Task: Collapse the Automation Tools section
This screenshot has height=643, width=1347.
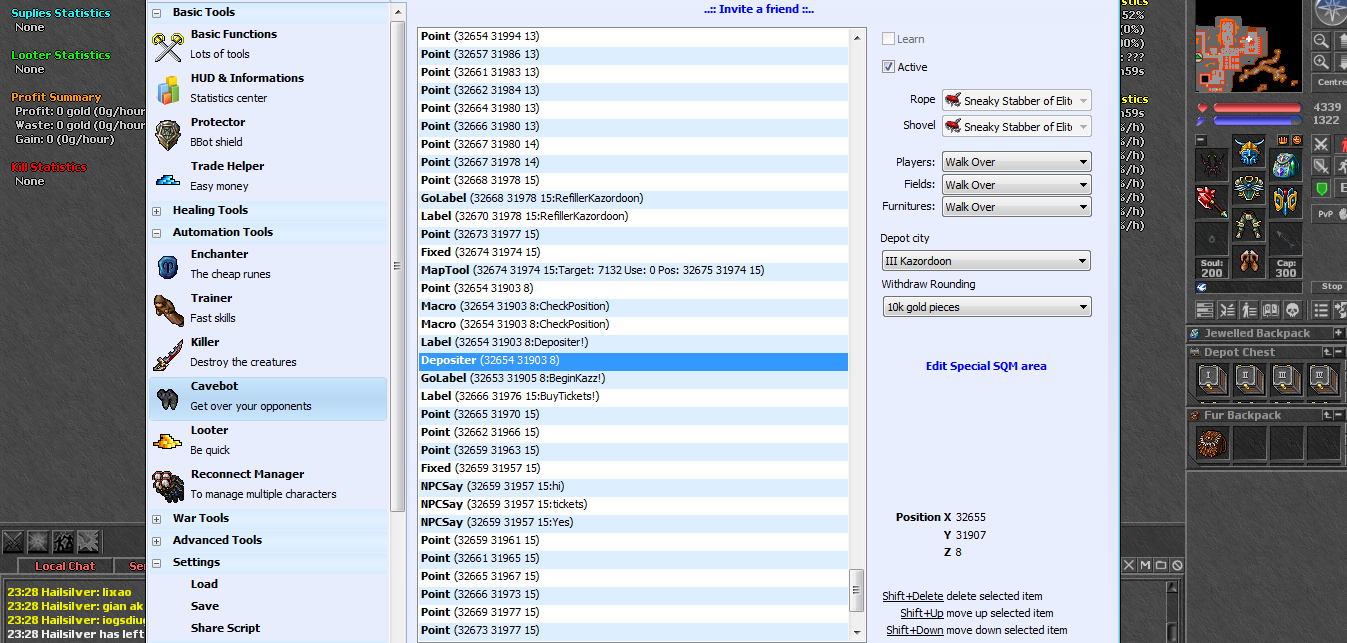Action: (156, 233)
